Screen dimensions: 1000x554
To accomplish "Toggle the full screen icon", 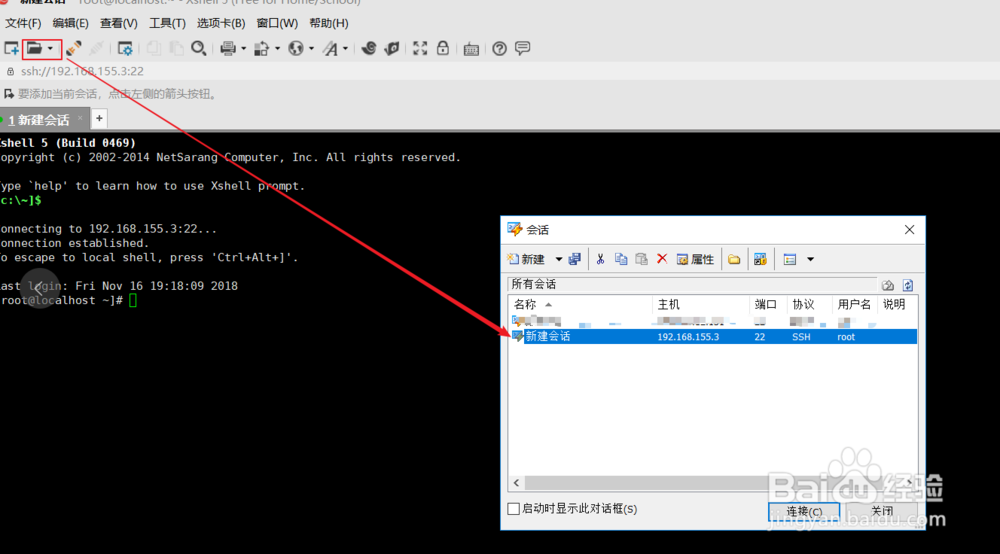I will pyautogui.click(x=420, y=48).
